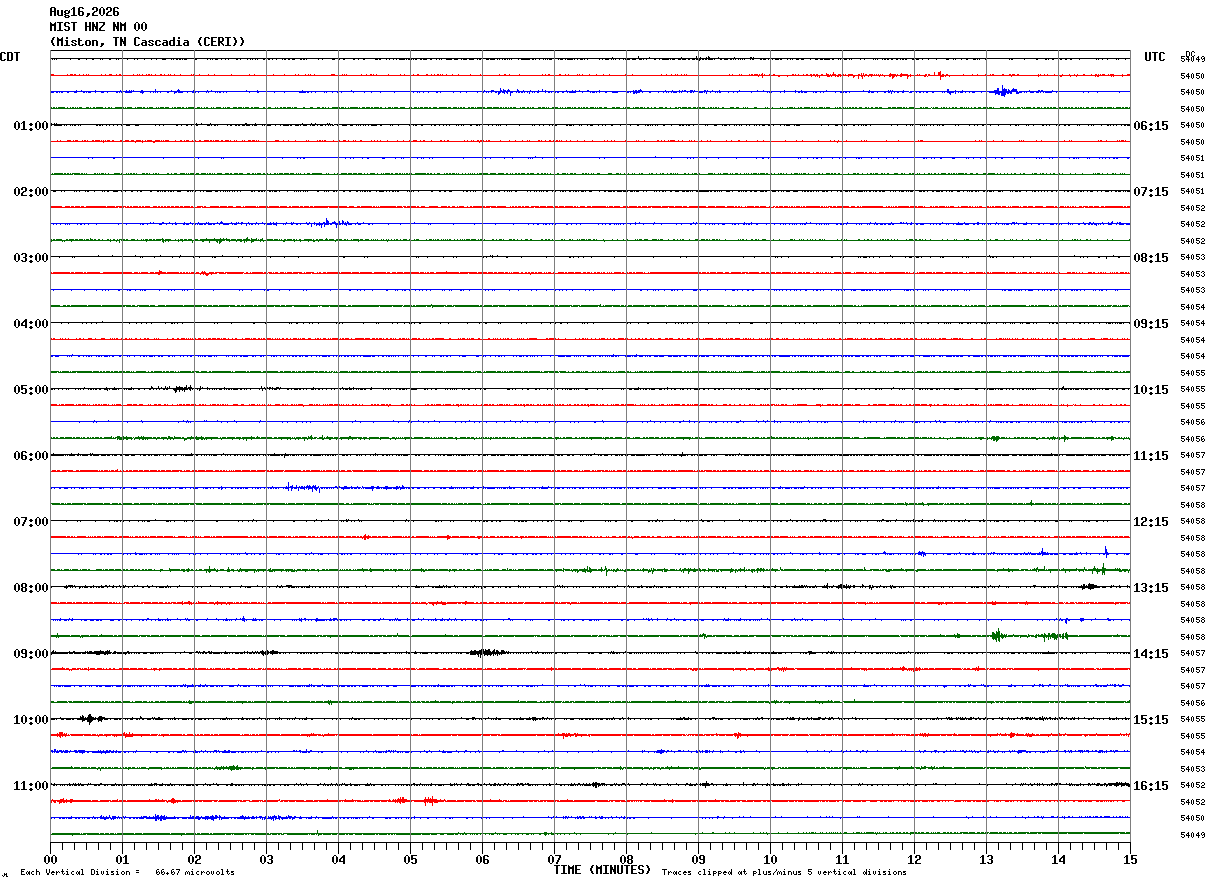1210x886 pixels.
Task: Click the 06:15 UTC time label
Action: (x=1152, y=126)
